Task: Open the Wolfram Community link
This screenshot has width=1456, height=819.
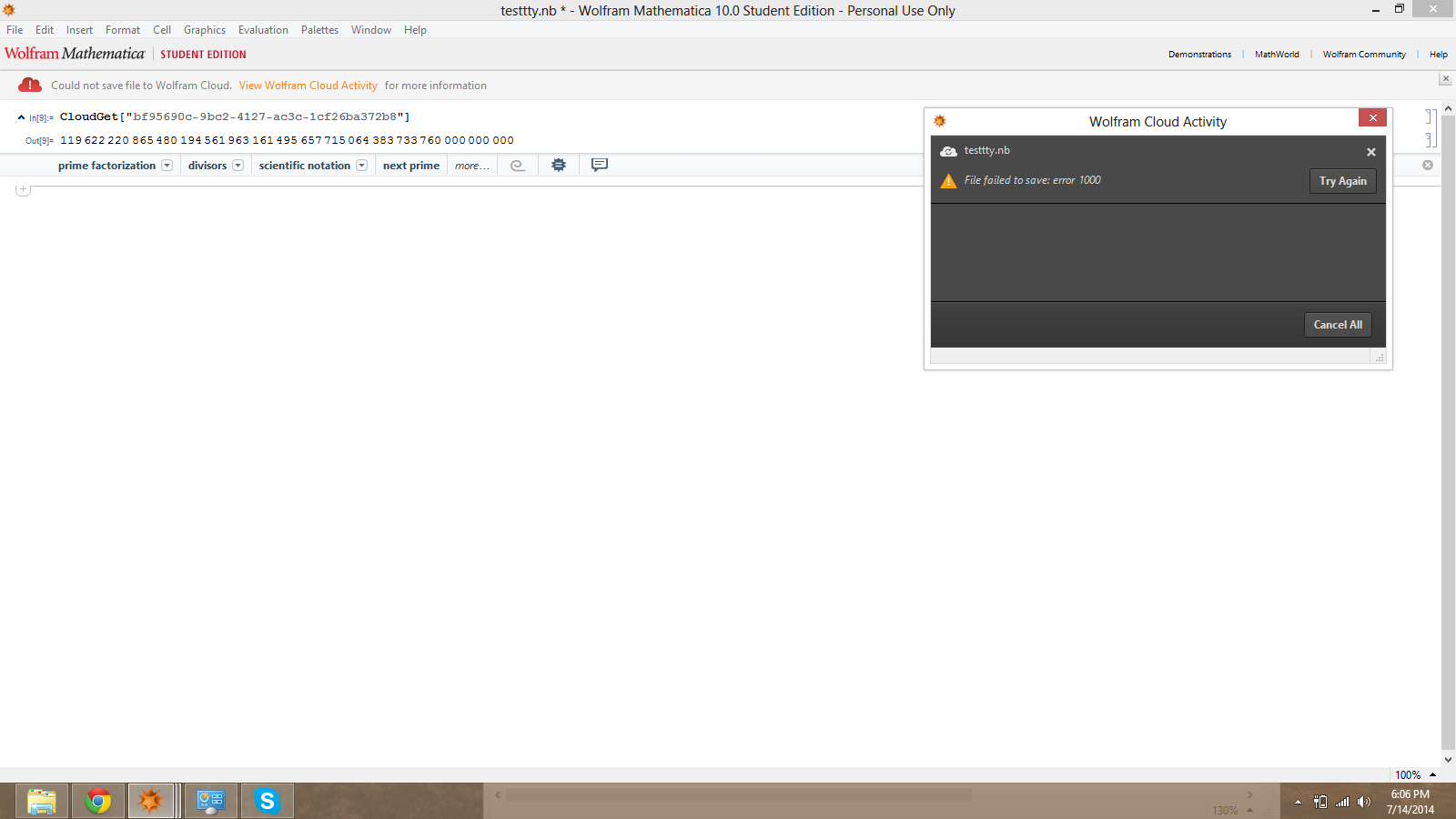Action: [1364, 55]
